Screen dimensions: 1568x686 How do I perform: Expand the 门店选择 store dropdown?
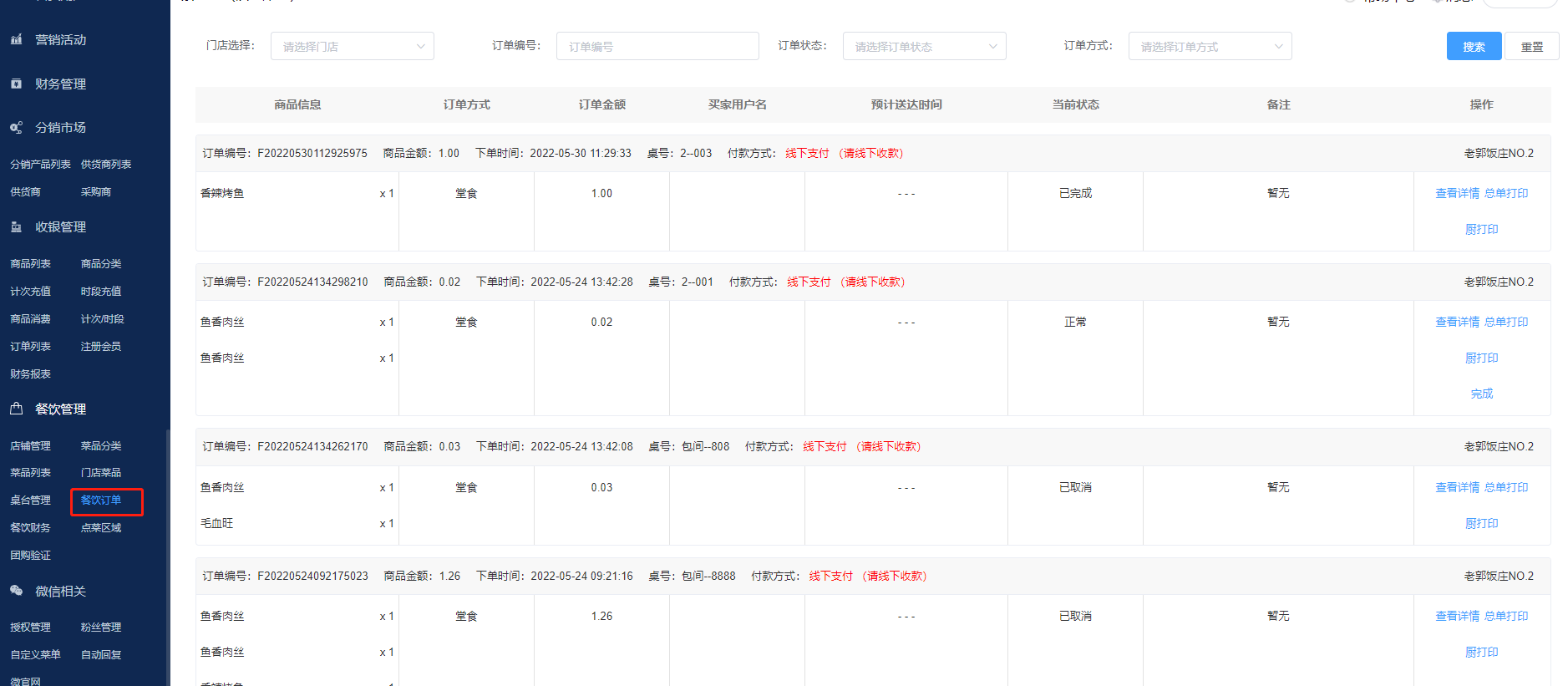point(352,46)
